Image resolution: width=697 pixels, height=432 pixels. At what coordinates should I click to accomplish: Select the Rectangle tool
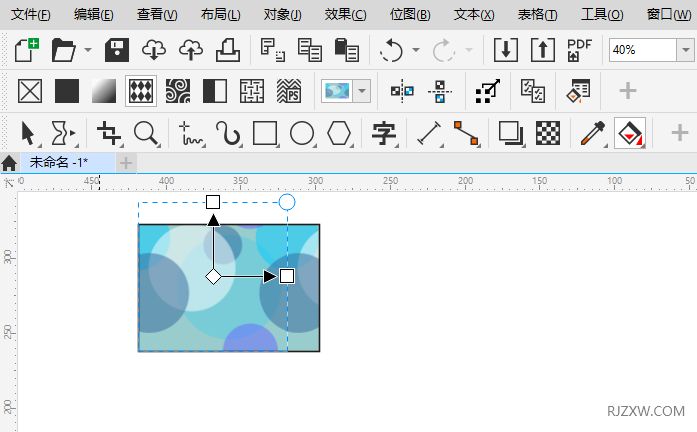pyautogui.click(x=265, y=133)
